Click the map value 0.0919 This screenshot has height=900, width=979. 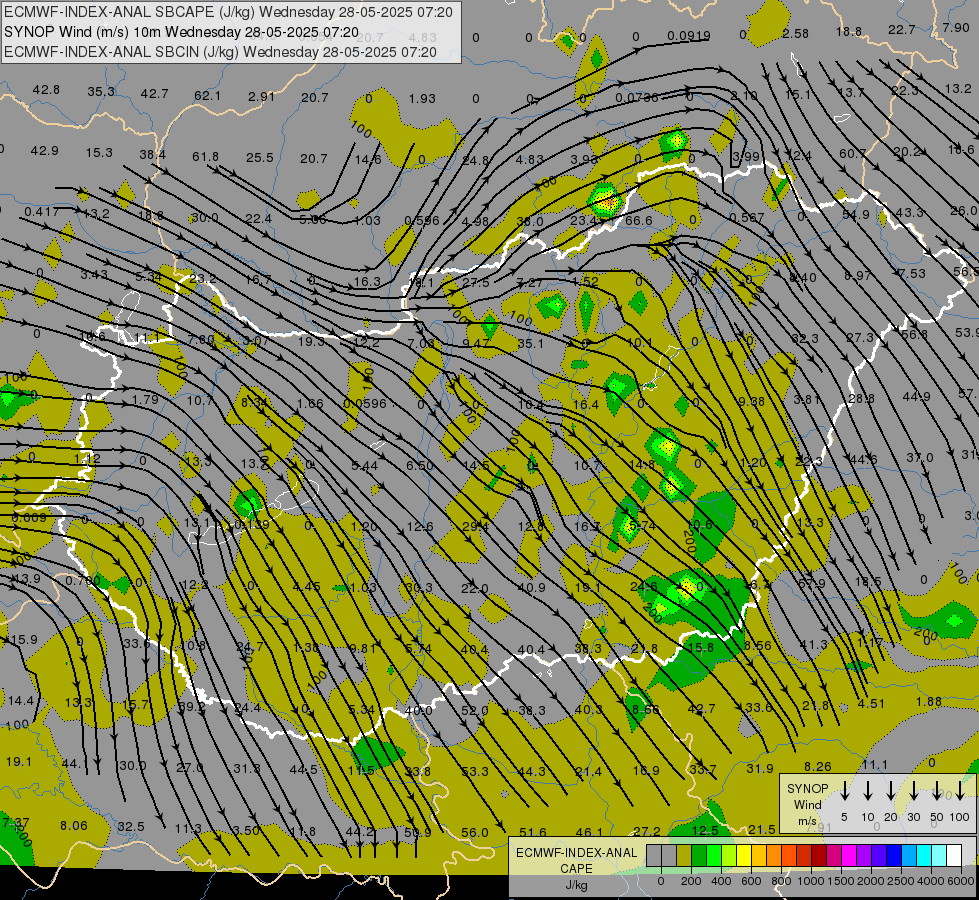[689, 36]
